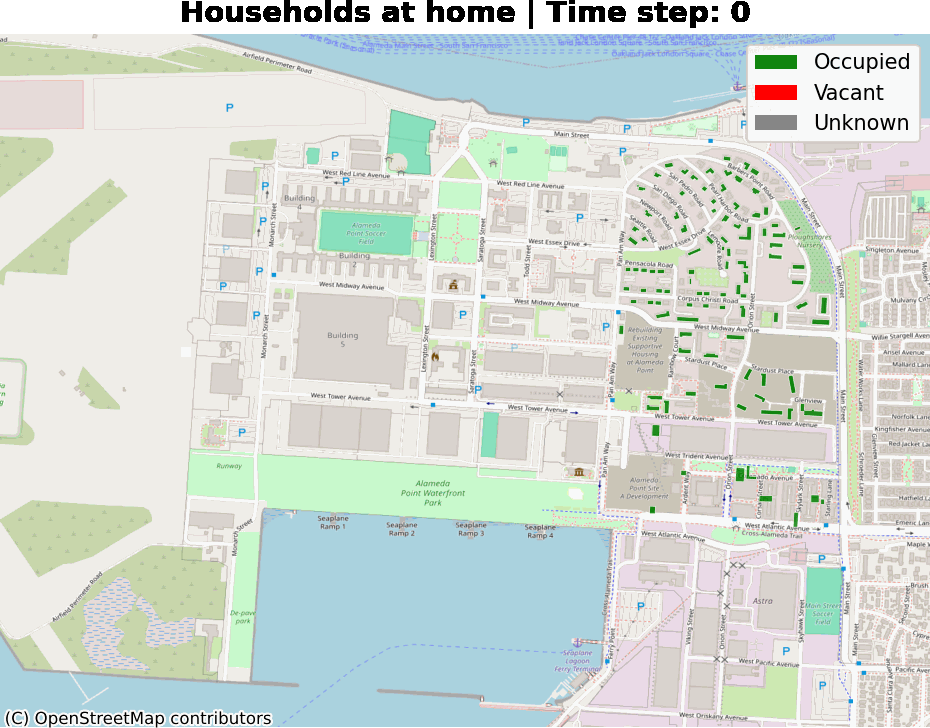Screen dimensions: 930x728
Task: Click the parking icon above the Runway label
Action: [x=242, y=432]
